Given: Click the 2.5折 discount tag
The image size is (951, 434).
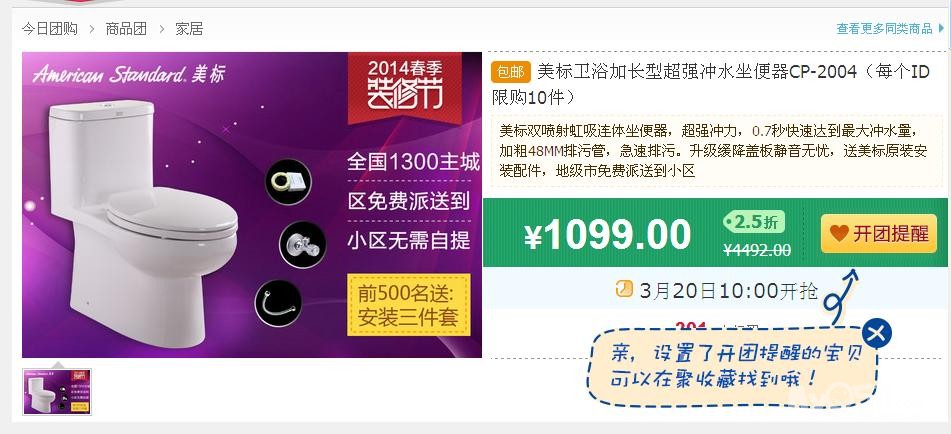Looking at the screenshot, I should pyautogui.click(x=754, y=222).
